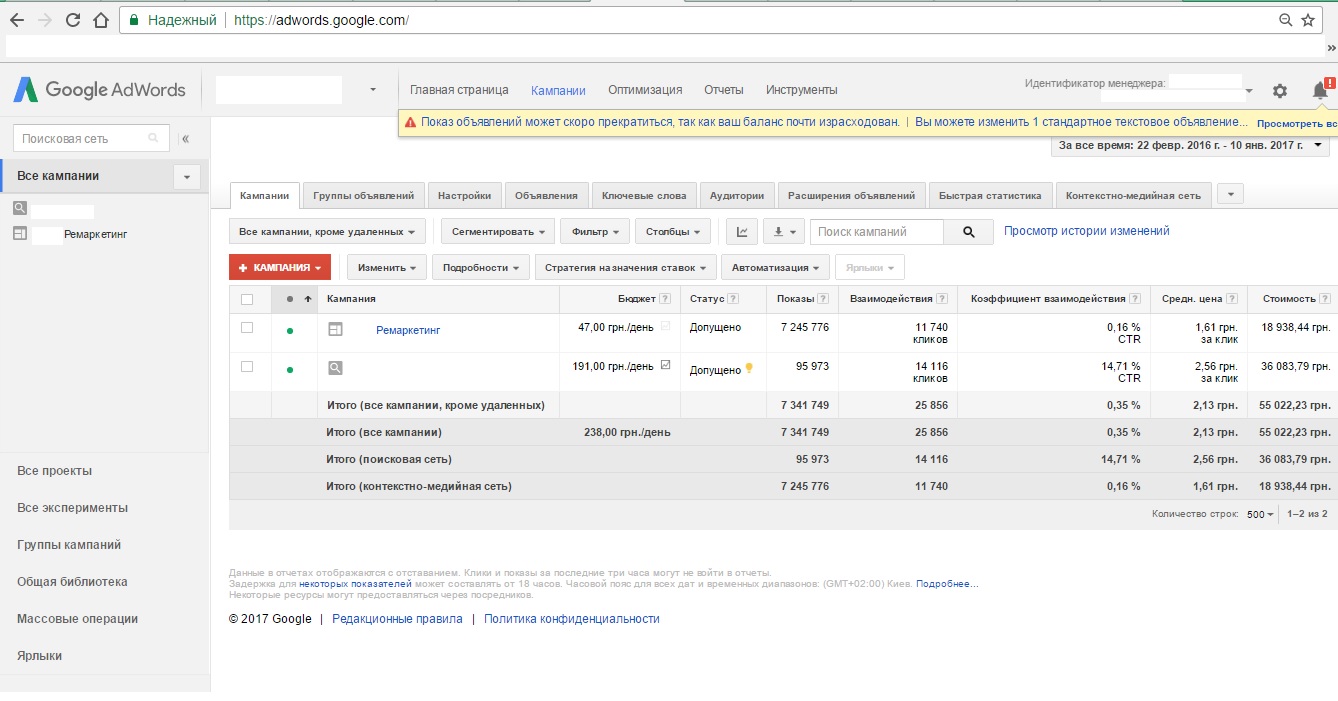Go to browser home icon
Image resolution: width=1338 pixels, height=701 pixels.
click(x=100, y=20)
